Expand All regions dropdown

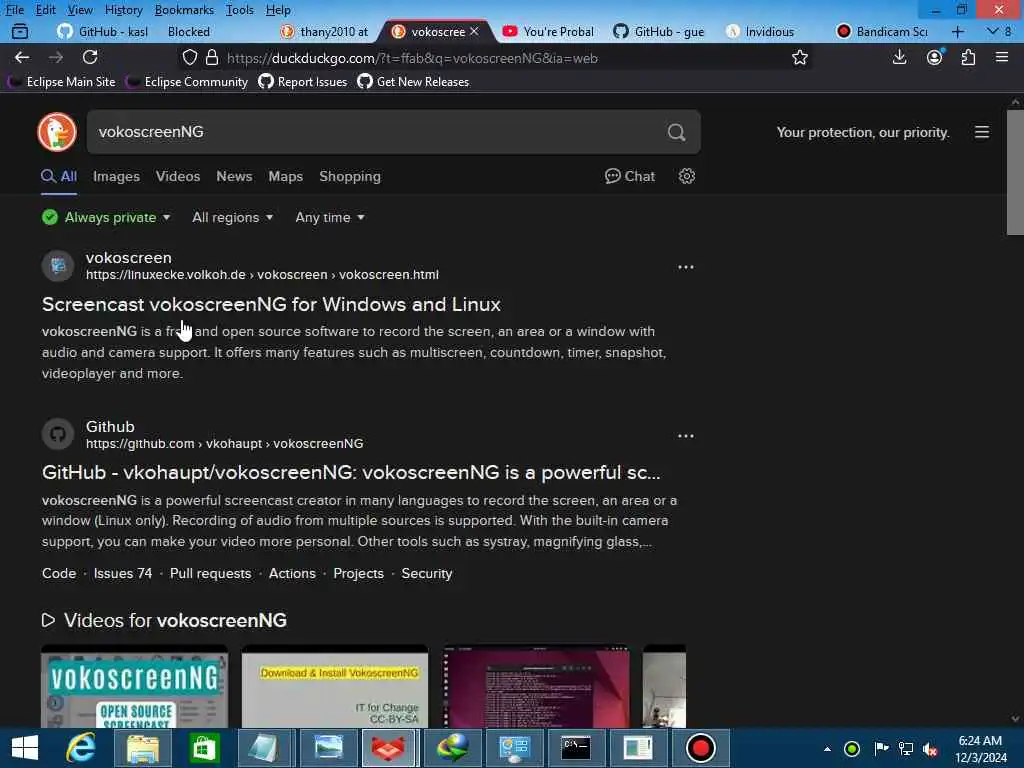[x=232, y=217]
